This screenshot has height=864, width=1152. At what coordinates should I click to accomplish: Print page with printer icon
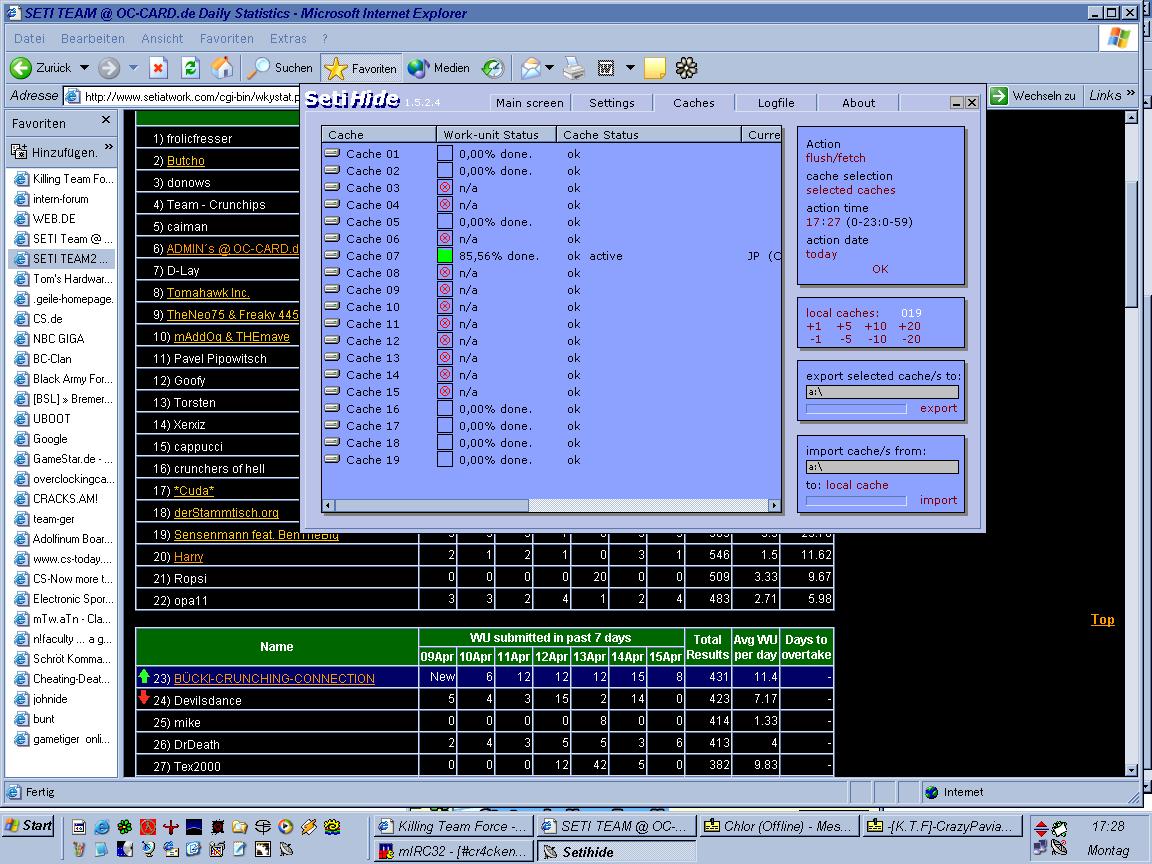(x=574, y=68)
